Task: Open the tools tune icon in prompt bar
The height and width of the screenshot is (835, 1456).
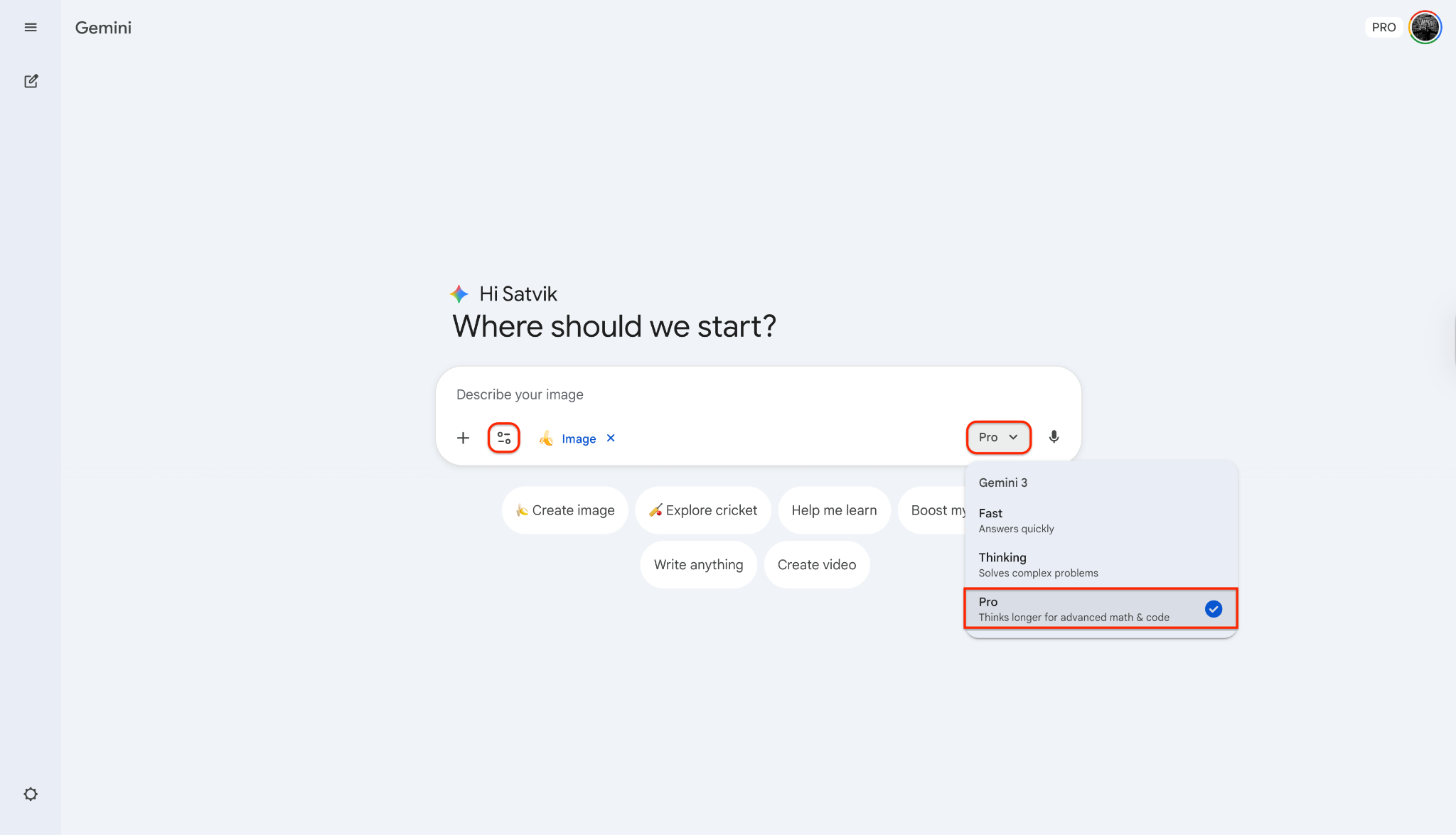Action: tap(503, 438)
